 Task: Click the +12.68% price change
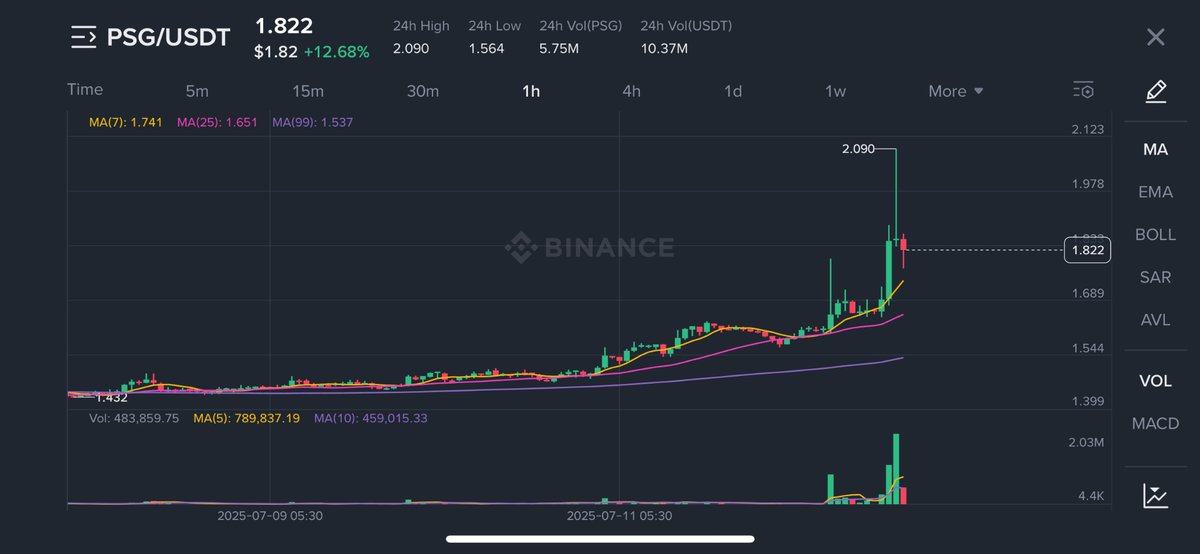point(337,52)
